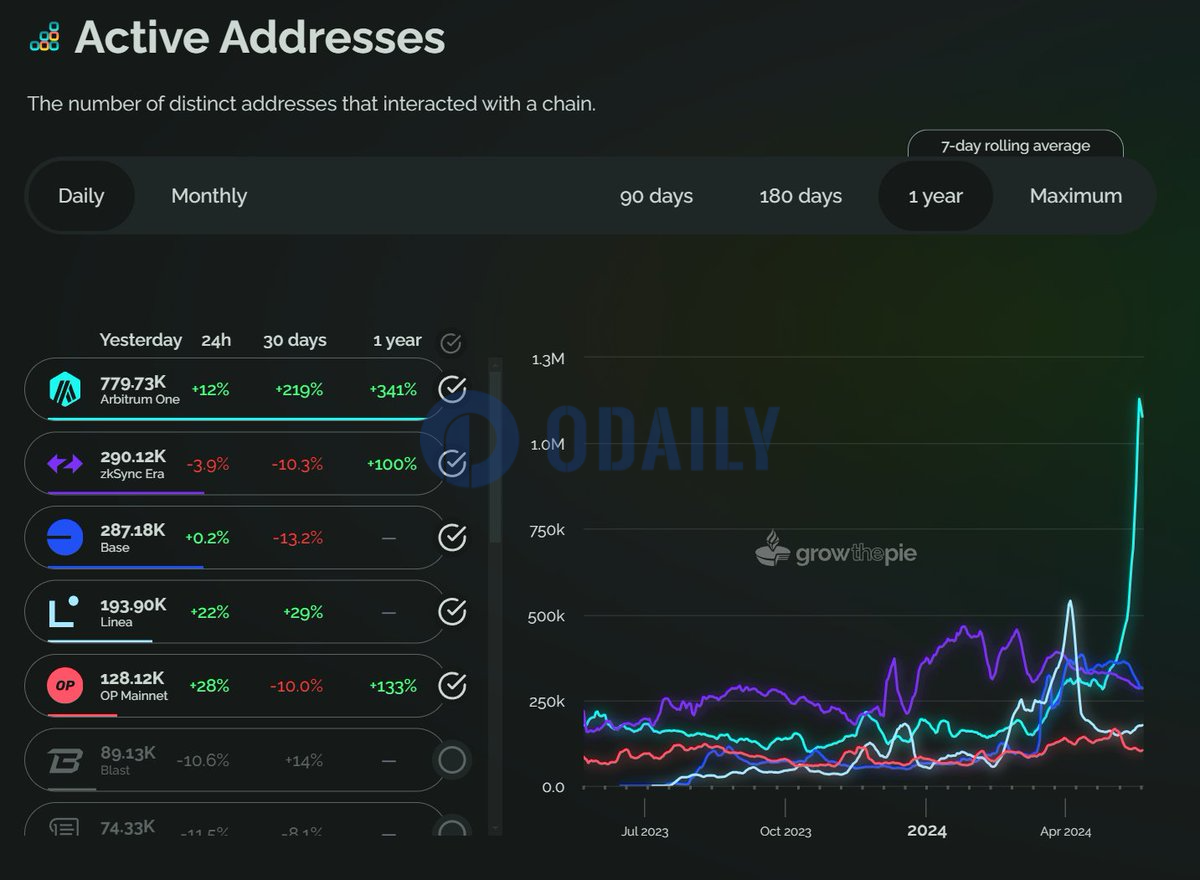Click the Linea logo icon
Screen dimensions: 1200x880
(65, 612)
